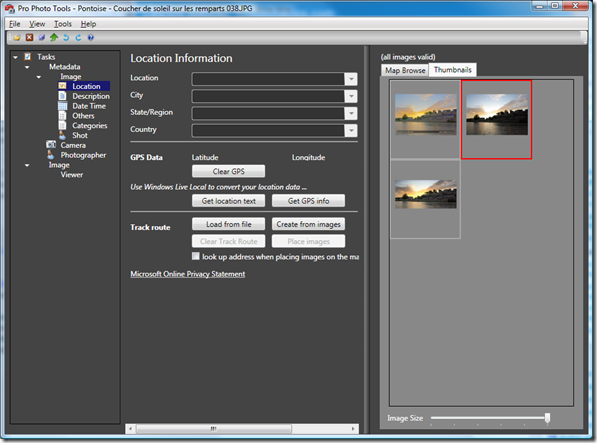597x443 pixels.
Task: Open the Tools menu
Action: coord(62,24)
